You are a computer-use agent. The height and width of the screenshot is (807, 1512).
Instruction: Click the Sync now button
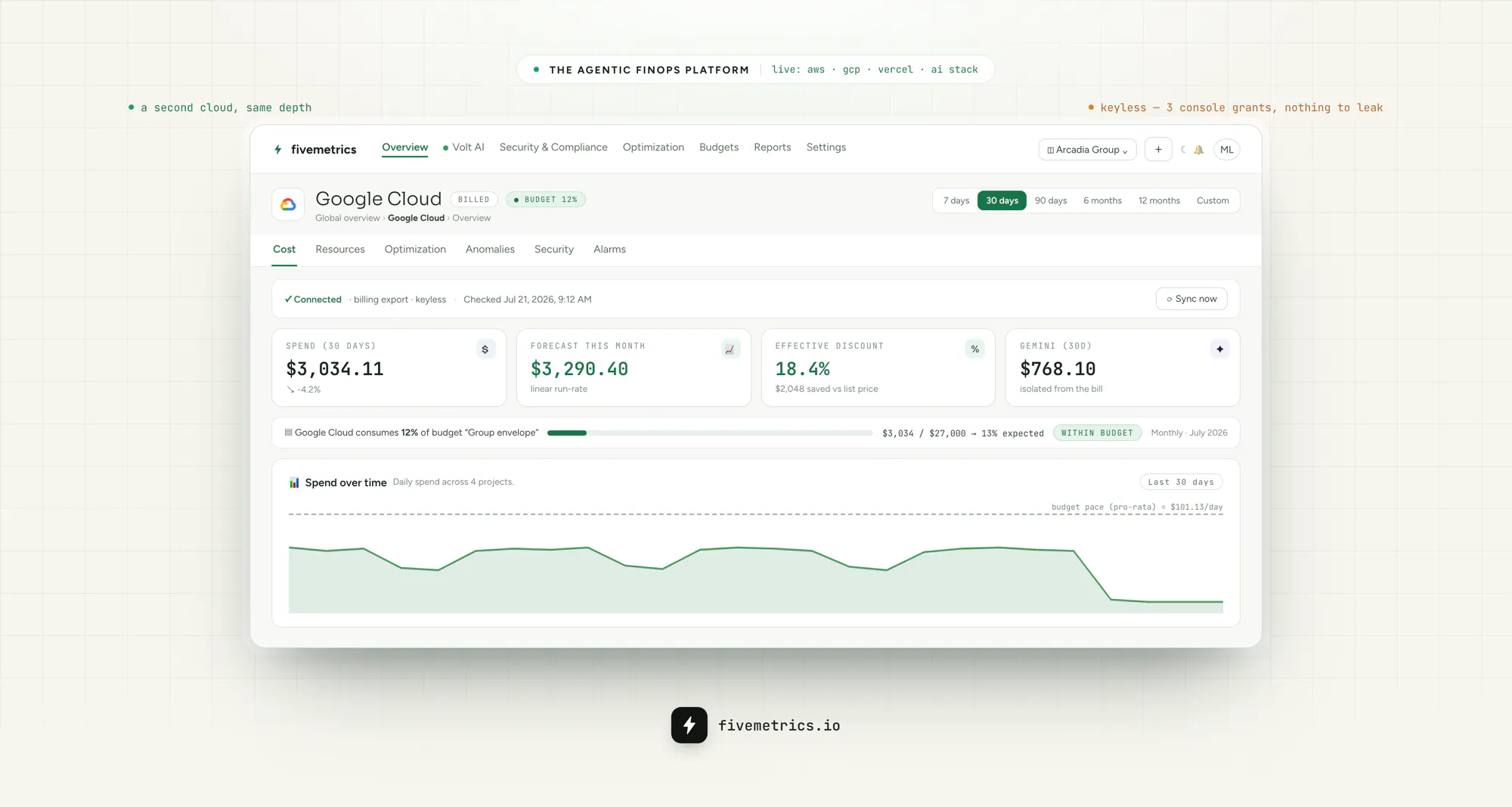coord(1191,299)
